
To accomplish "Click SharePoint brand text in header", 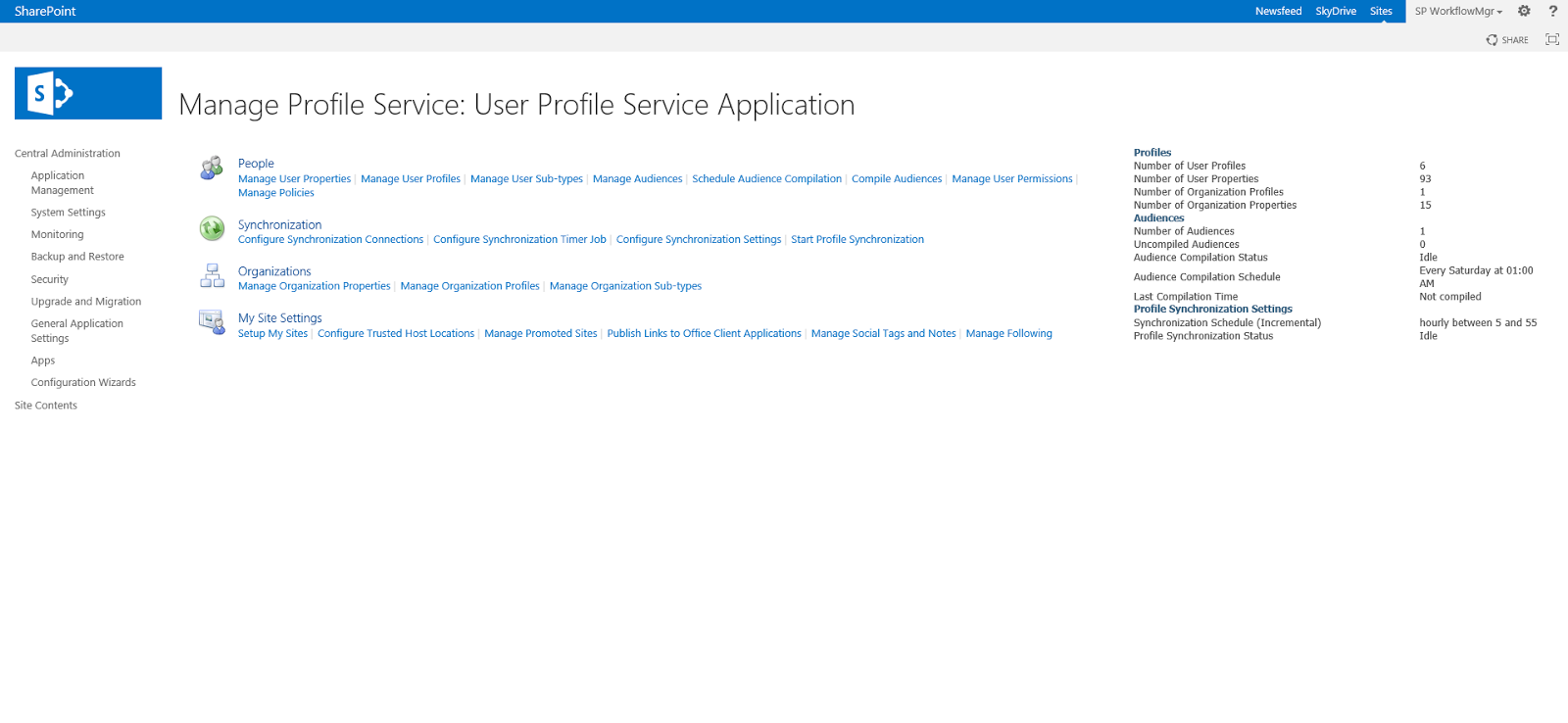I will [45, 12].
